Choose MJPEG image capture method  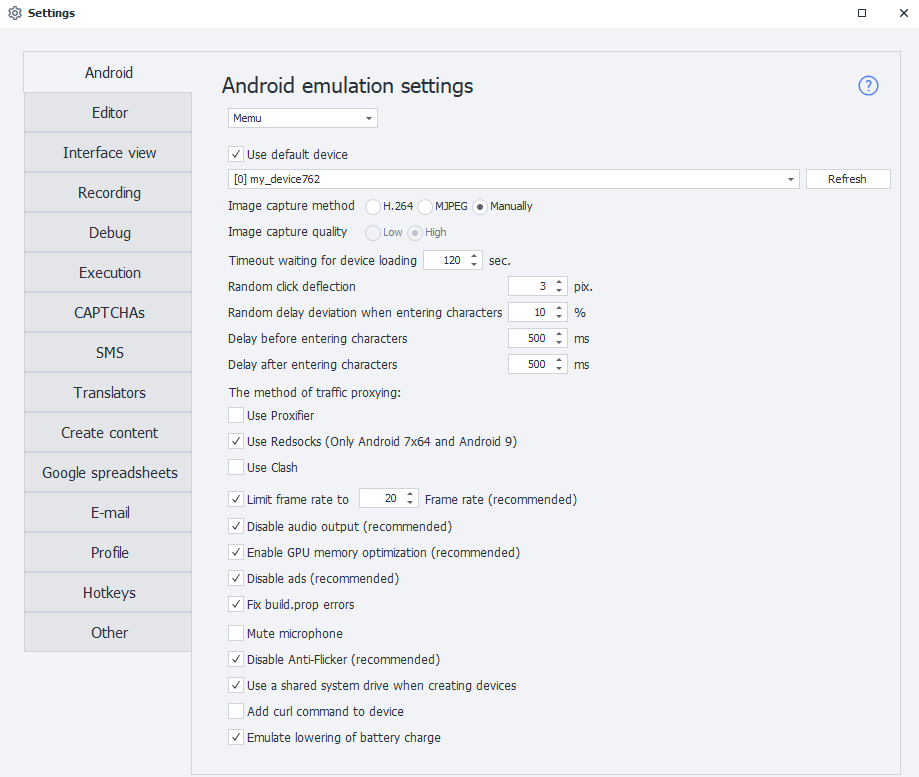click(425, 207)
